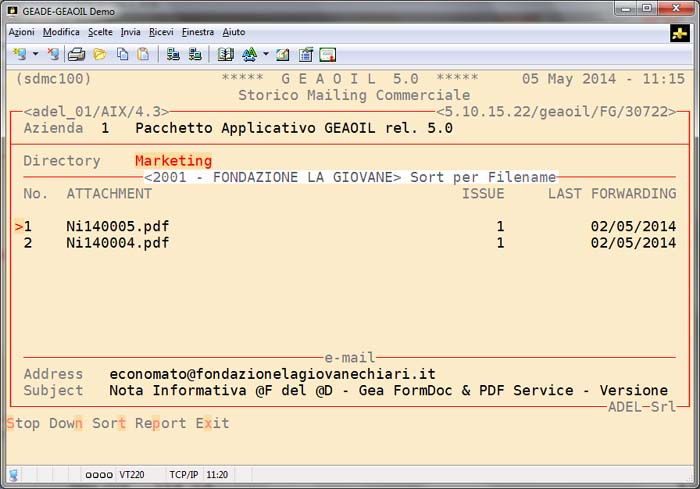Open the Finestra menu

coord(198,32)
